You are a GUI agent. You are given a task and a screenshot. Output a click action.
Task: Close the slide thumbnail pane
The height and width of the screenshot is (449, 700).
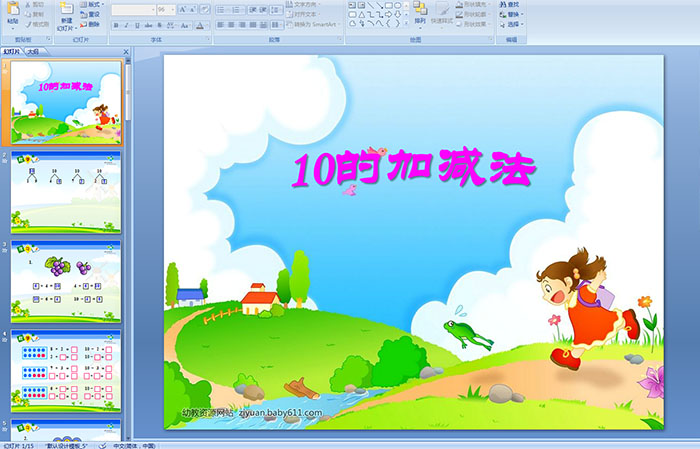click(126, 52)
